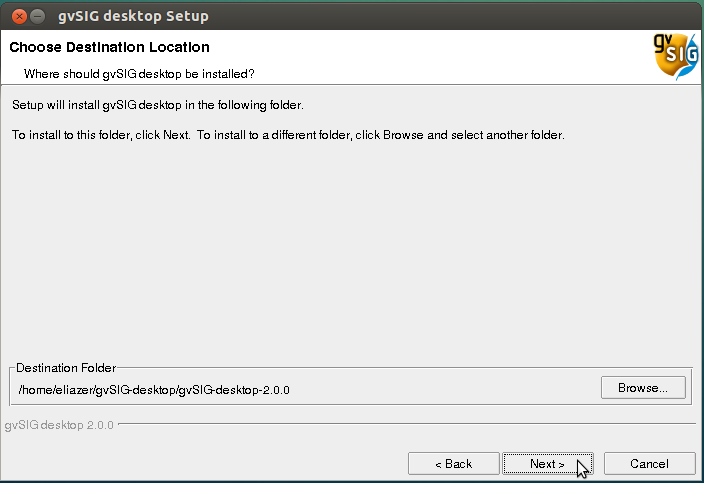The width and height of the screenshot is (704, 483).
Task: Minimize the setup window
Action: tap(37, 16)
